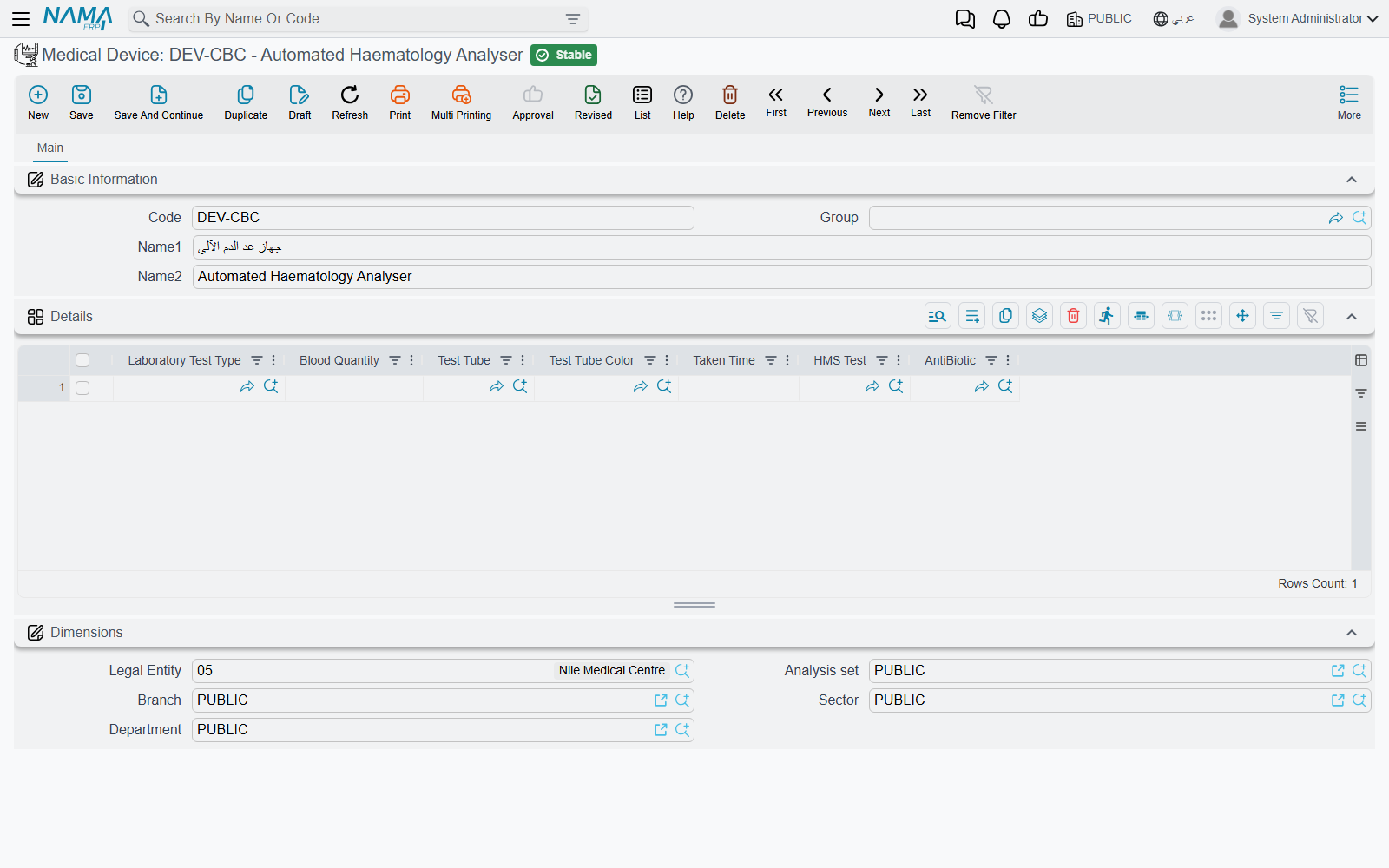Switch to the Main tab
Screen dimensions: 1389x868
point(50,148)
